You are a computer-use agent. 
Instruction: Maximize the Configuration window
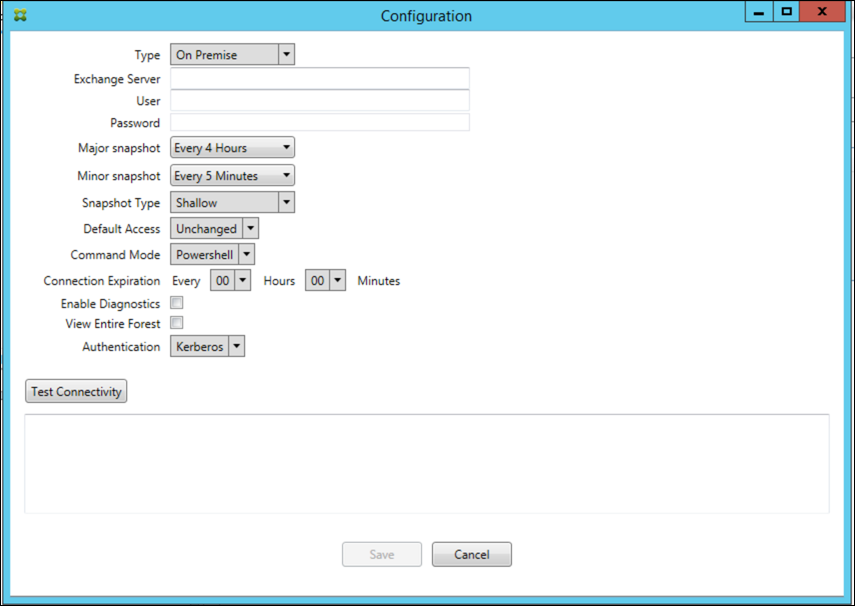click(x=786, y=12)
